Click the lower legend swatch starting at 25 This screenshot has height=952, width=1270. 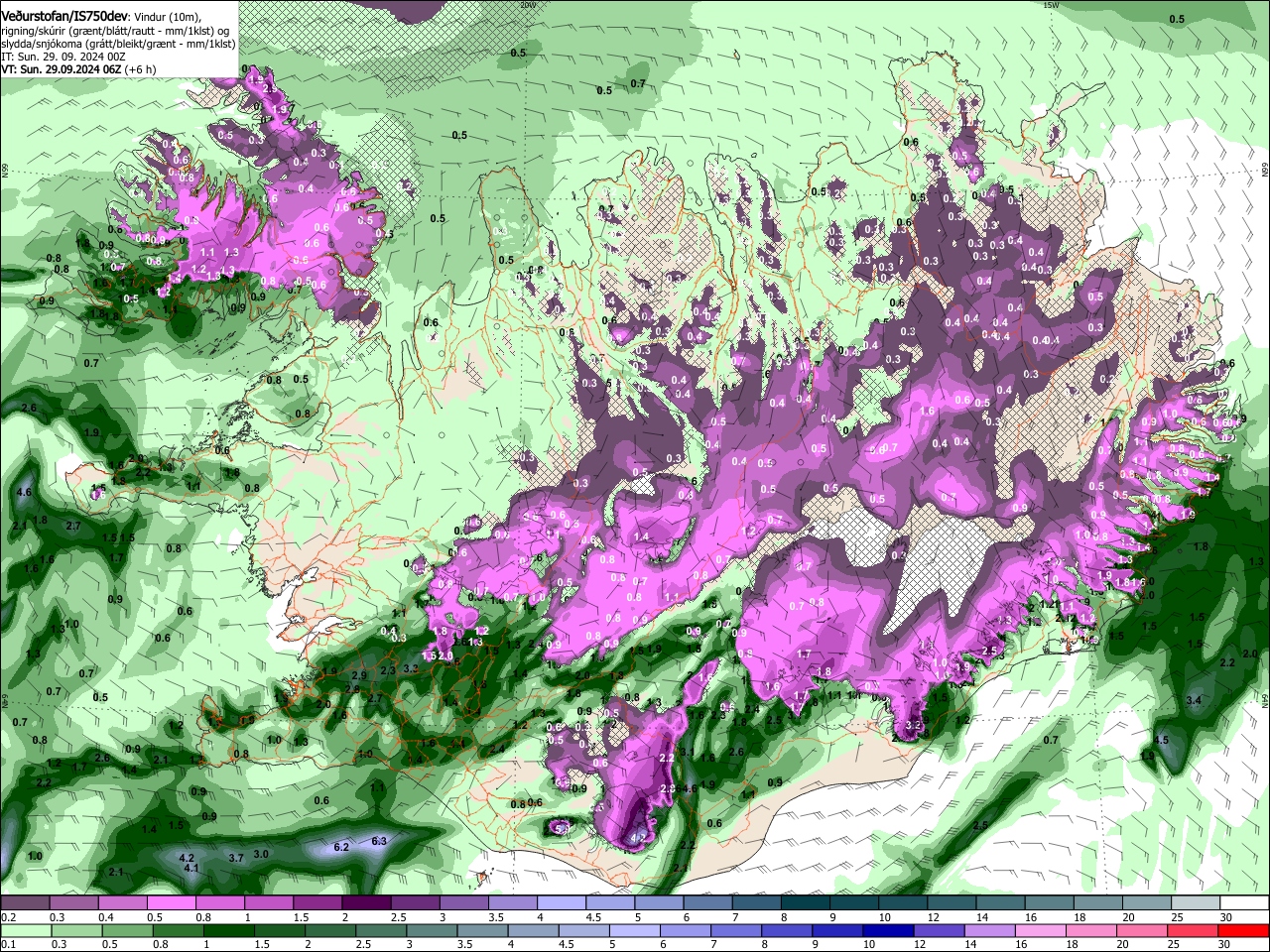tap(1193, 931)
